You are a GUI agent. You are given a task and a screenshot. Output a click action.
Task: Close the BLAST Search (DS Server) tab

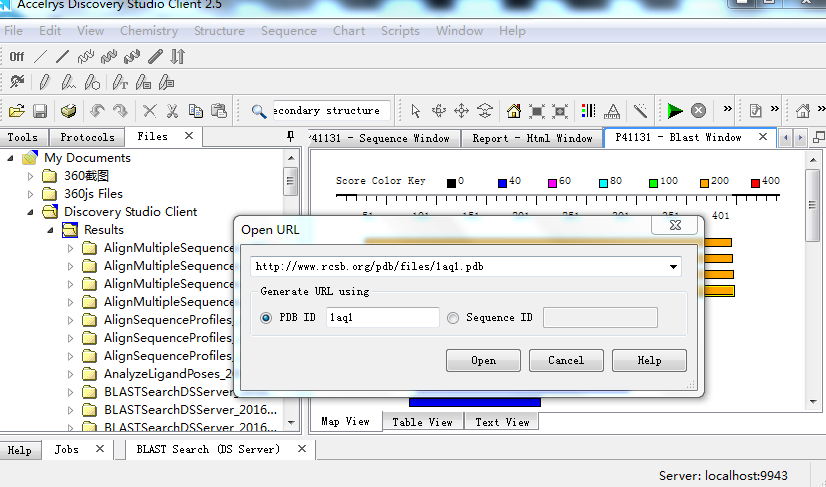tap(302, 449)
